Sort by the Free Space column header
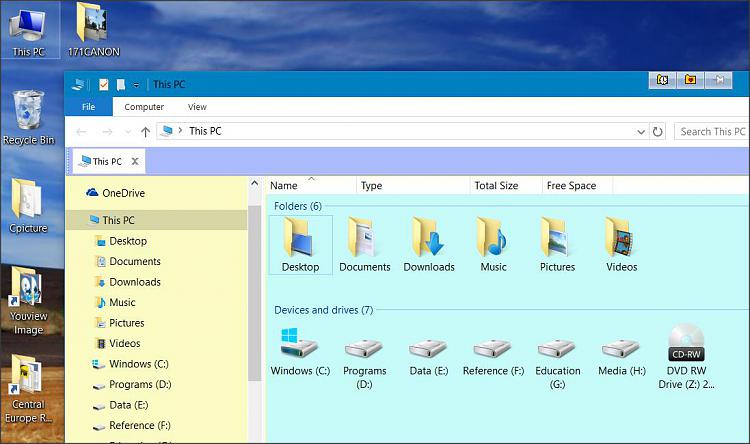 click(577, 185)
